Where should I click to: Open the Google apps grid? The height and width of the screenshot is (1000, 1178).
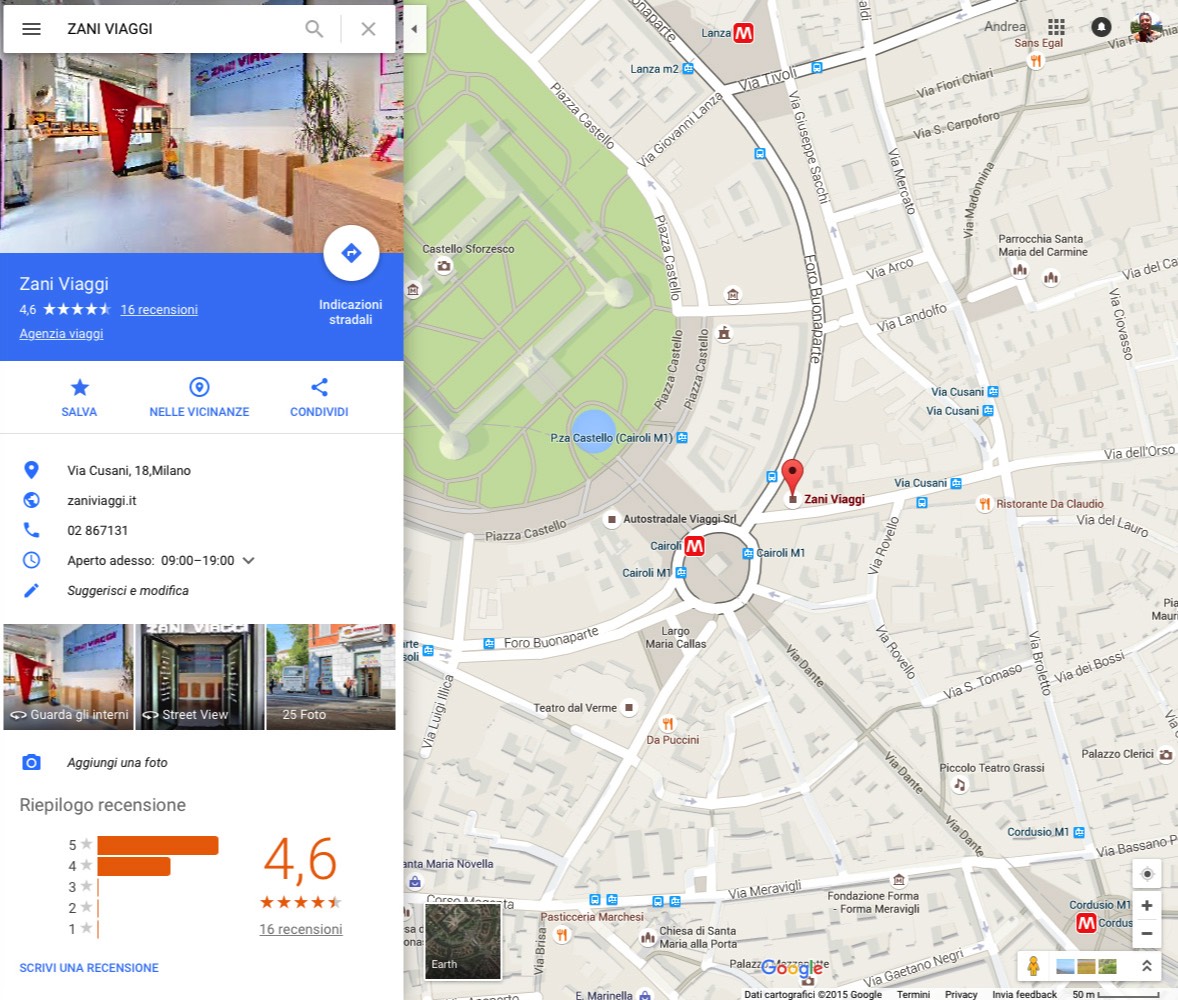coord(1056,28)
